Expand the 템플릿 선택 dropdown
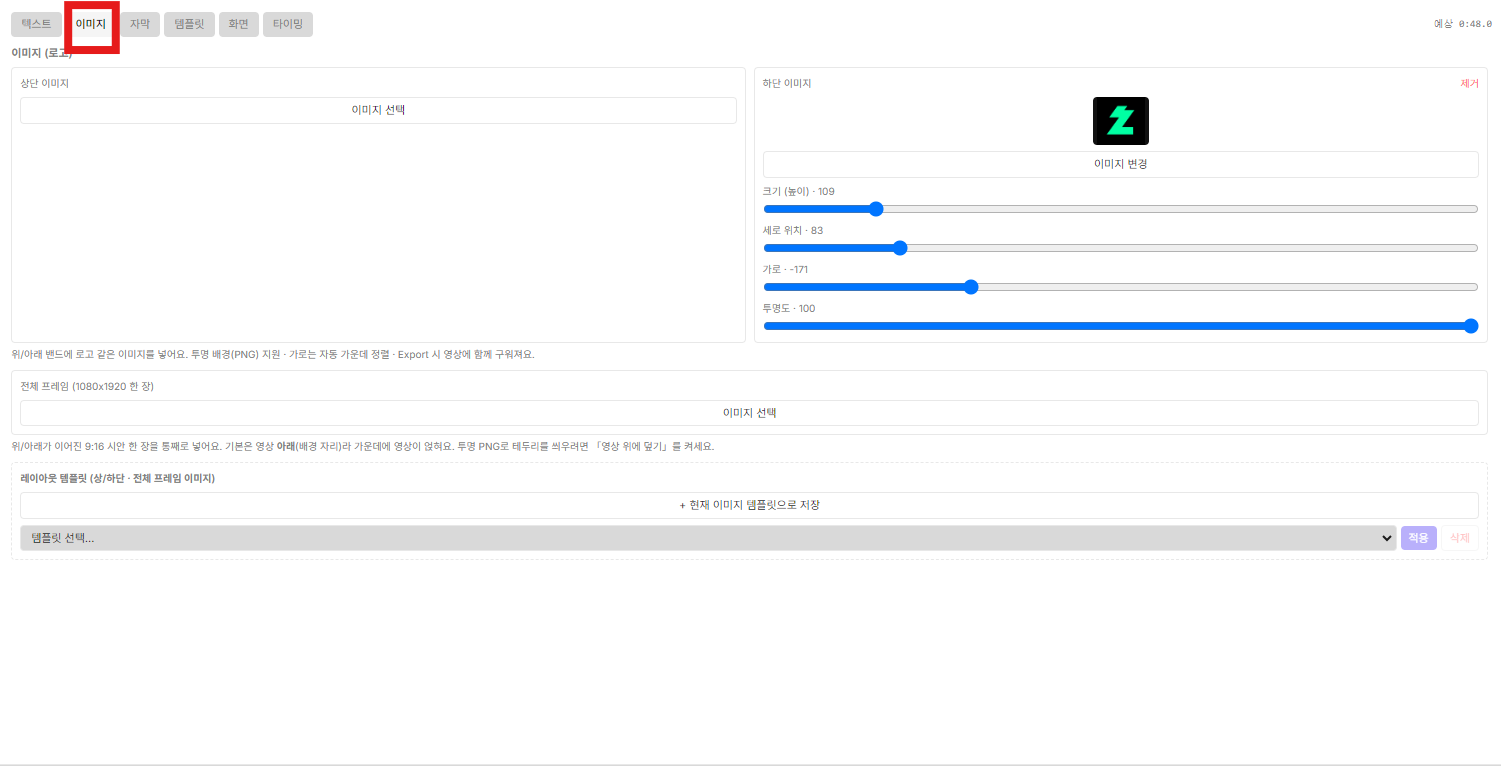Image resolution: width=1501 pixels, height=766 pixels. point(708,538)
